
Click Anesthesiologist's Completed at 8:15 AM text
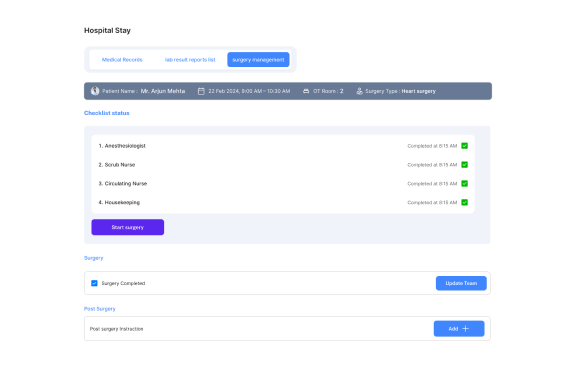tap(432, 146)
